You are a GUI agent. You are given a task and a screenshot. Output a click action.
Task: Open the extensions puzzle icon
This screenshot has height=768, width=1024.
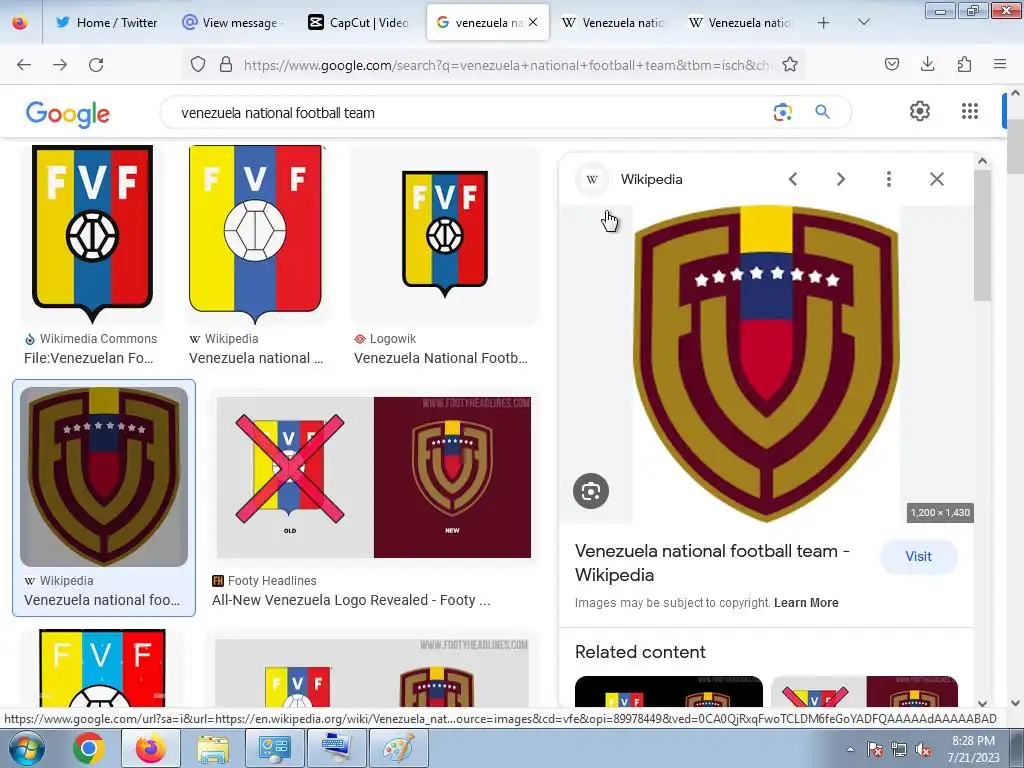coord(964,64)
